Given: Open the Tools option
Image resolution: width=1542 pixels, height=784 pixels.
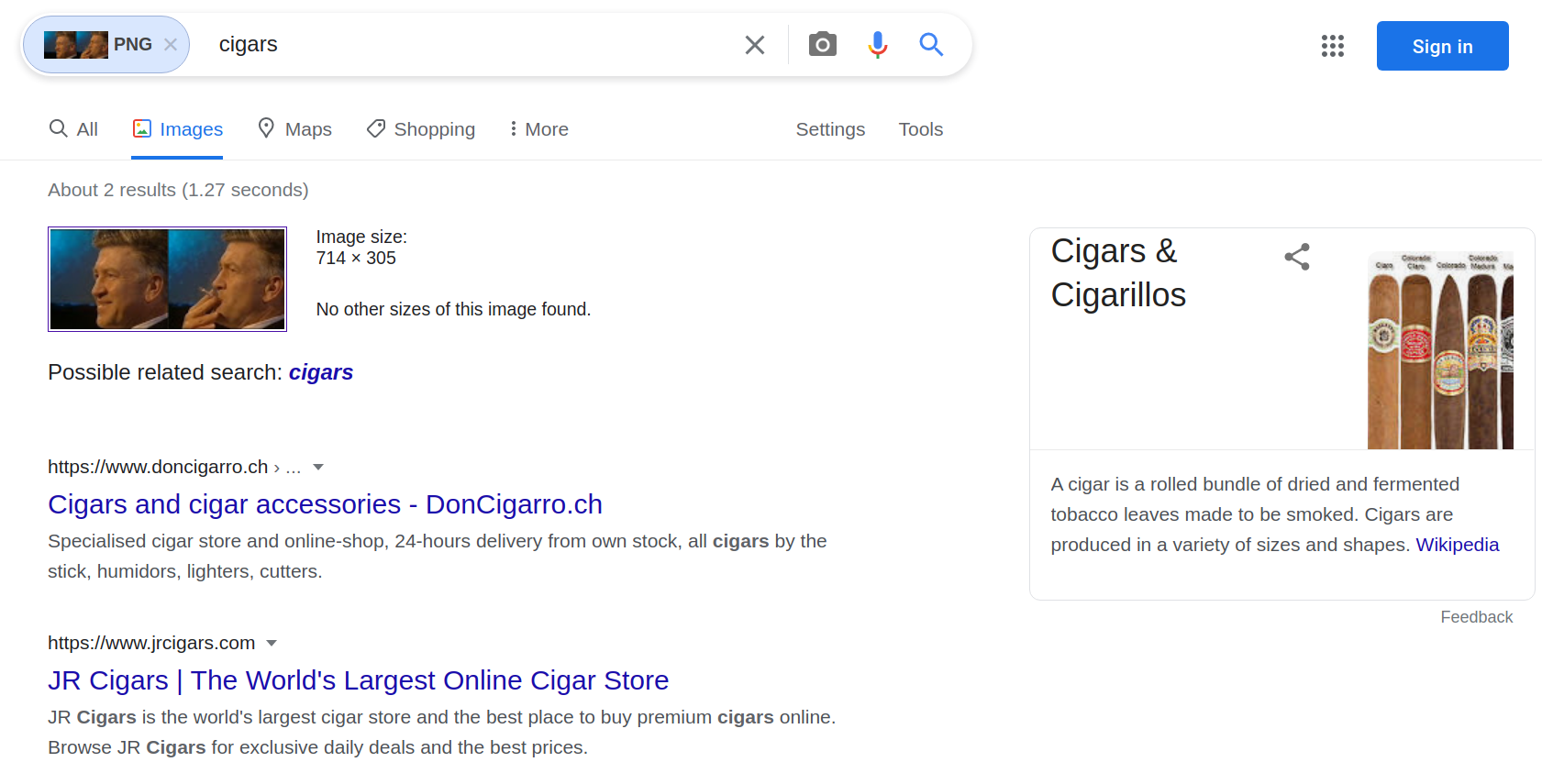Looking at the screenshot, I should point(921,129).
